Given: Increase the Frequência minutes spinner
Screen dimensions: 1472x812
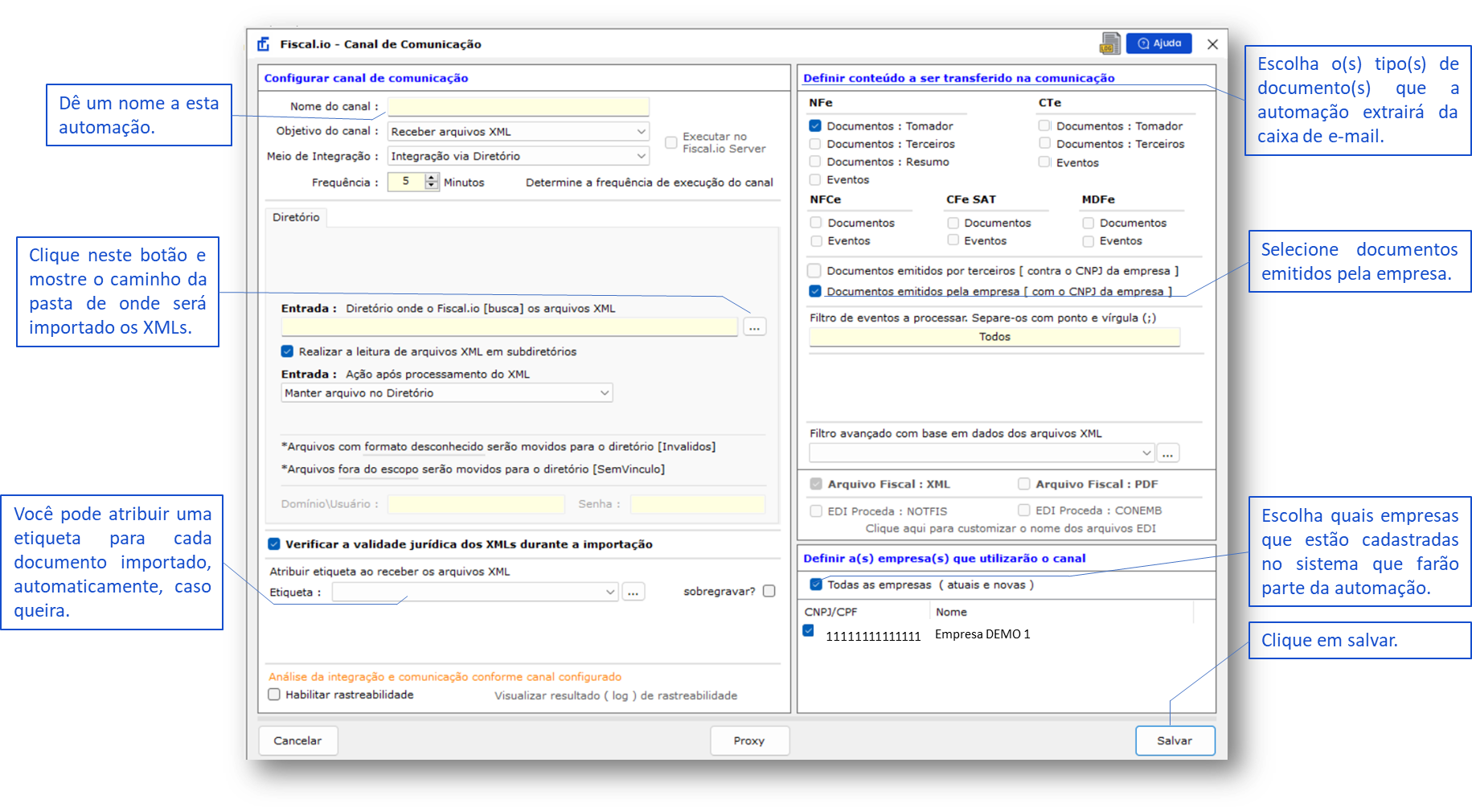Looking at the screenshot, I should (432, 178).
